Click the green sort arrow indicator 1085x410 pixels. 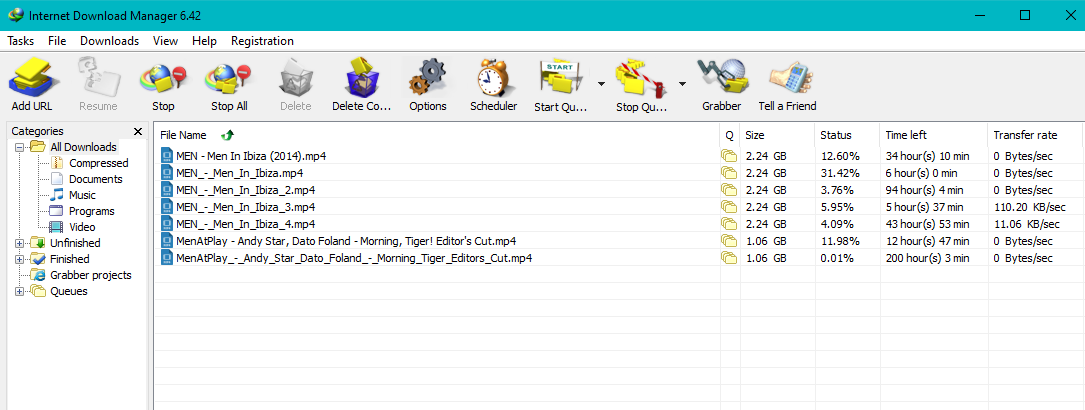tap(228, 136)
